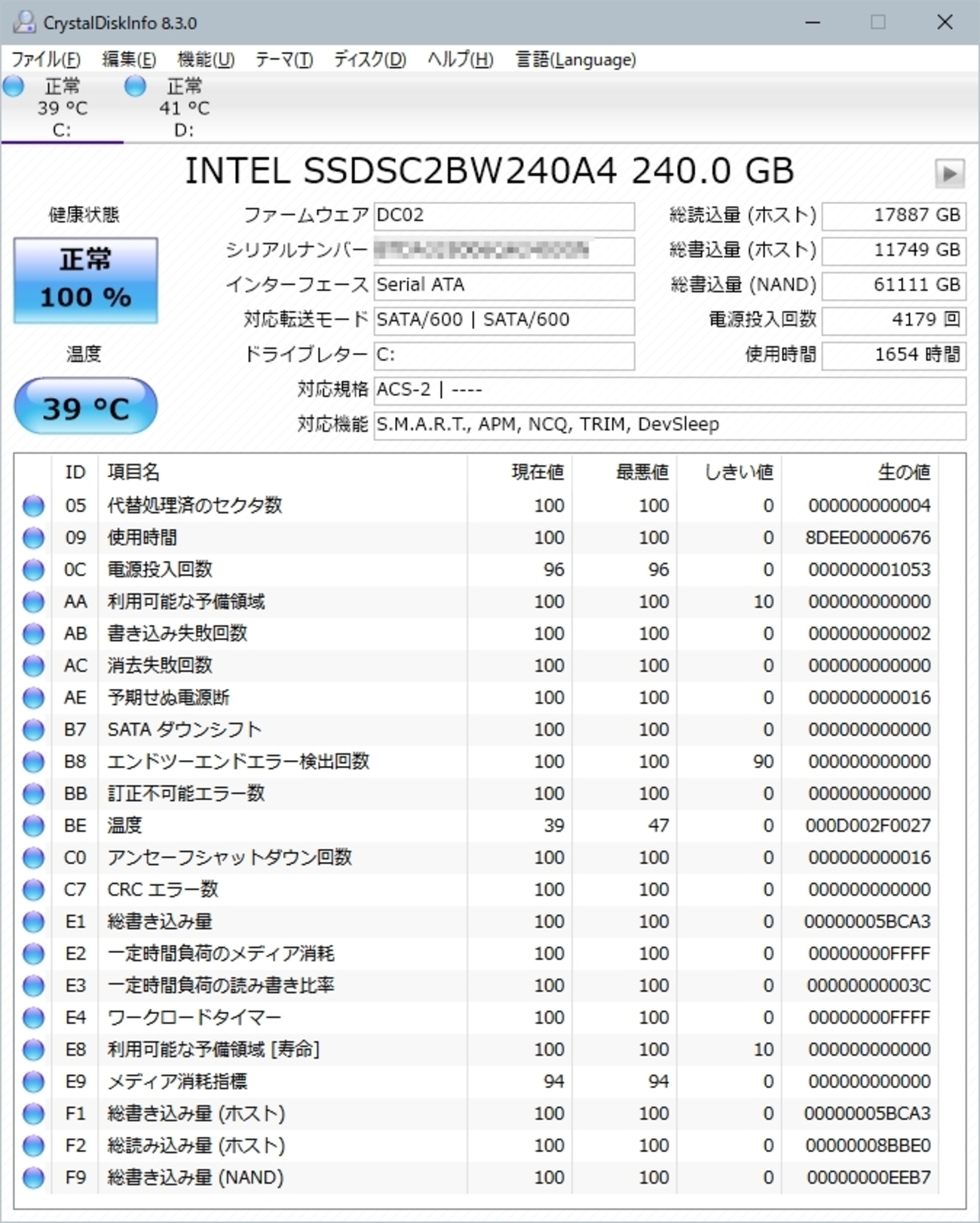The height and width of the screenshot is (1223, 980).
Task: Click the status dot for ID AE 予期せぬ電源断
Action: [33, 697]
